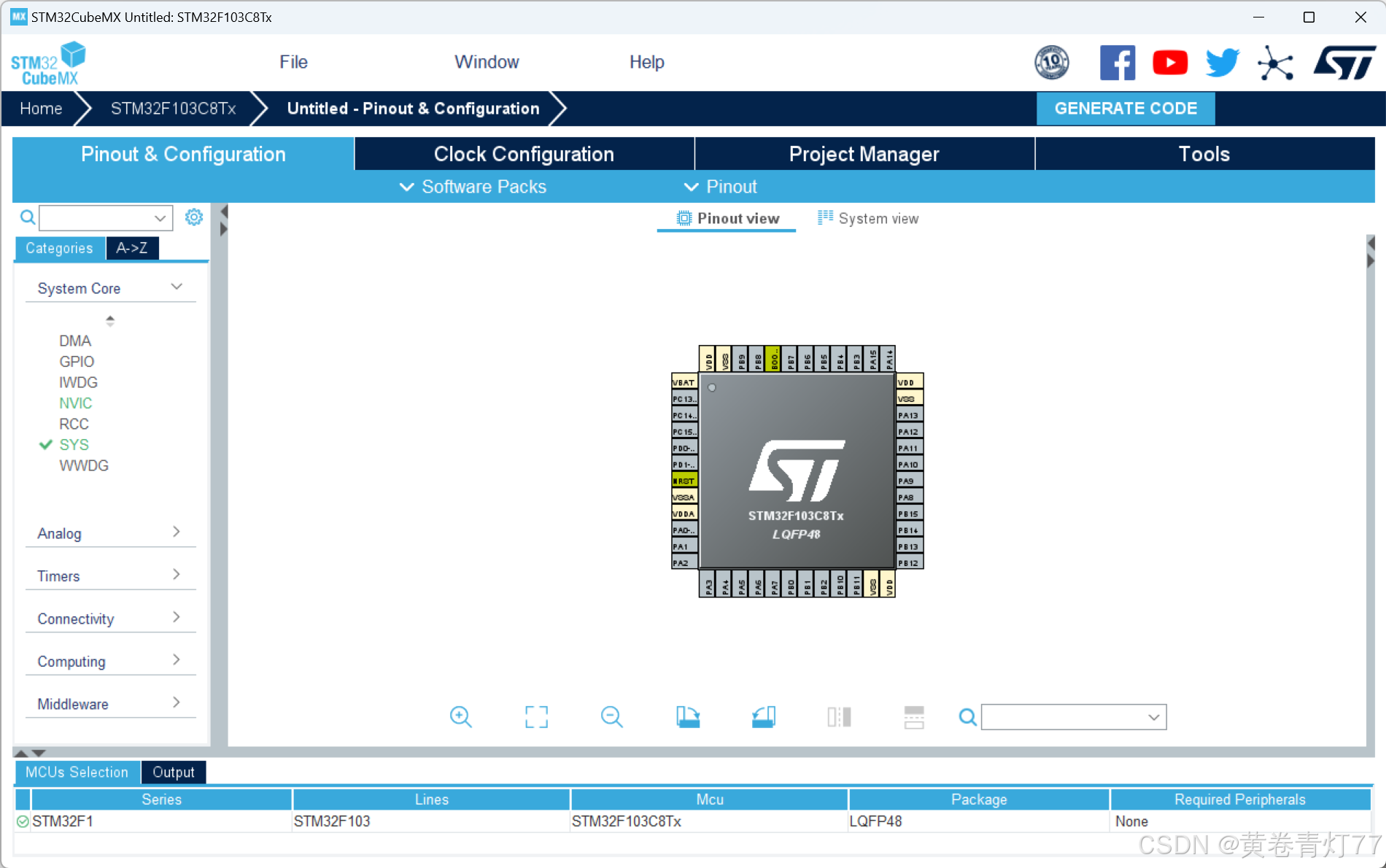Click pin PB12 on the chip

tap(910, 562)
